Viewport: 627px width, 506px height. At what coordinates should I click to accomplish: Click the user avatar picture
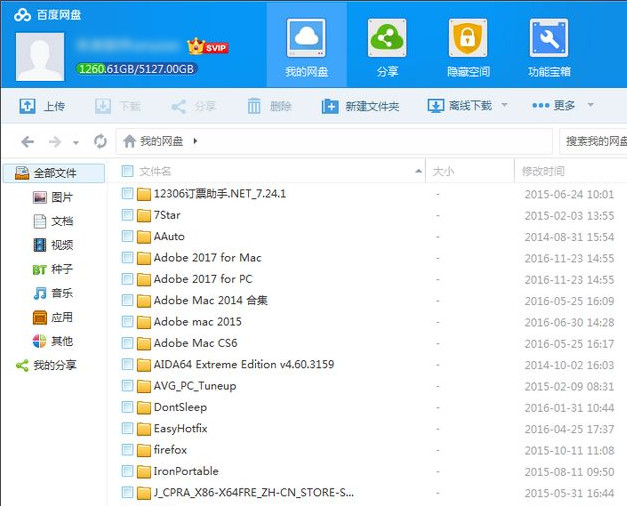40,57
